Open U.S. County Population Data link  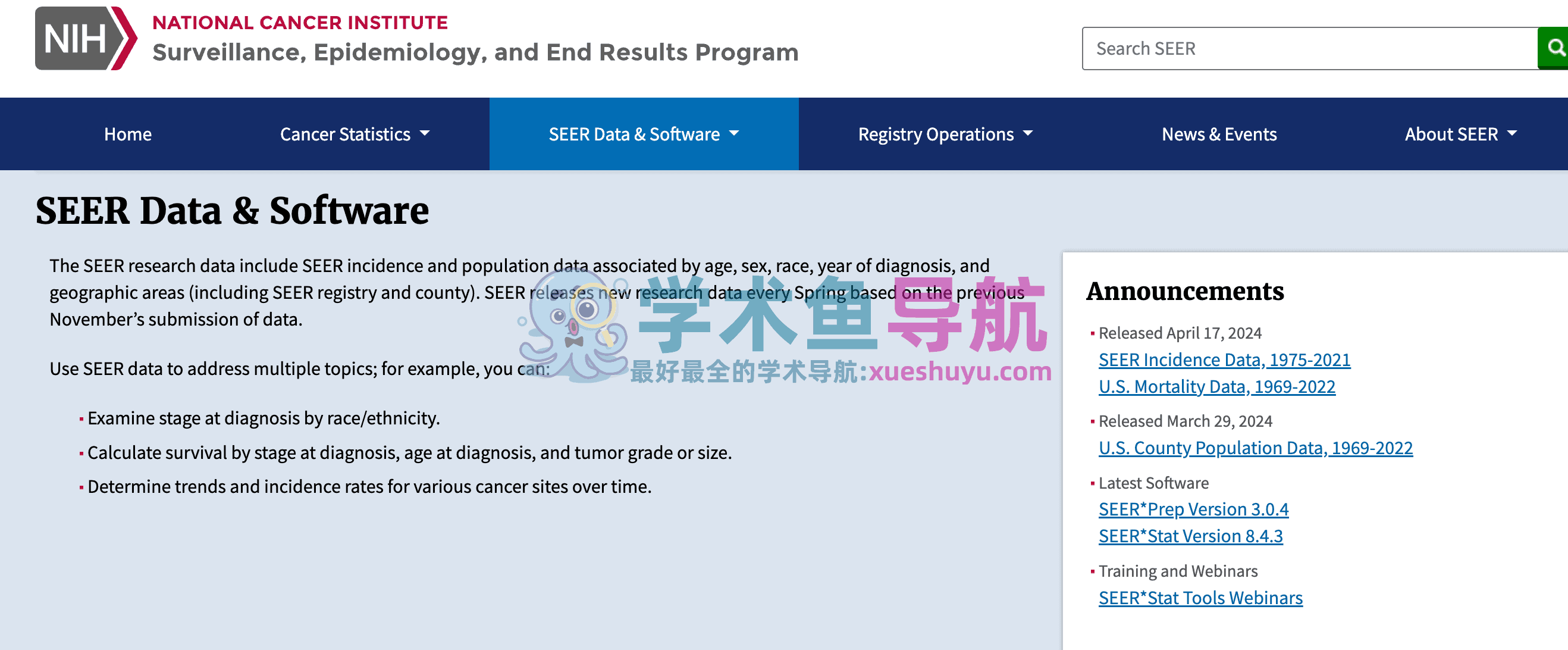tap(1255, 448)
